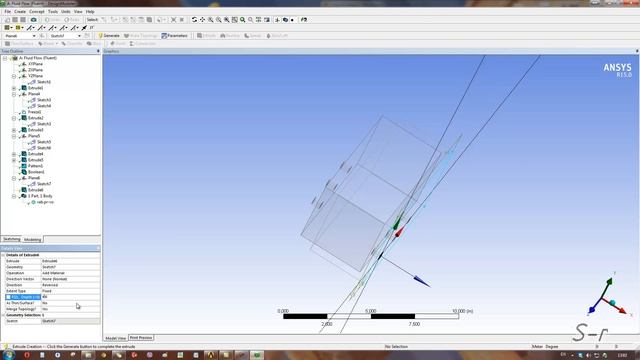Open the Help menu
This screenshot has width=640, height=360.
click(90, 11)
